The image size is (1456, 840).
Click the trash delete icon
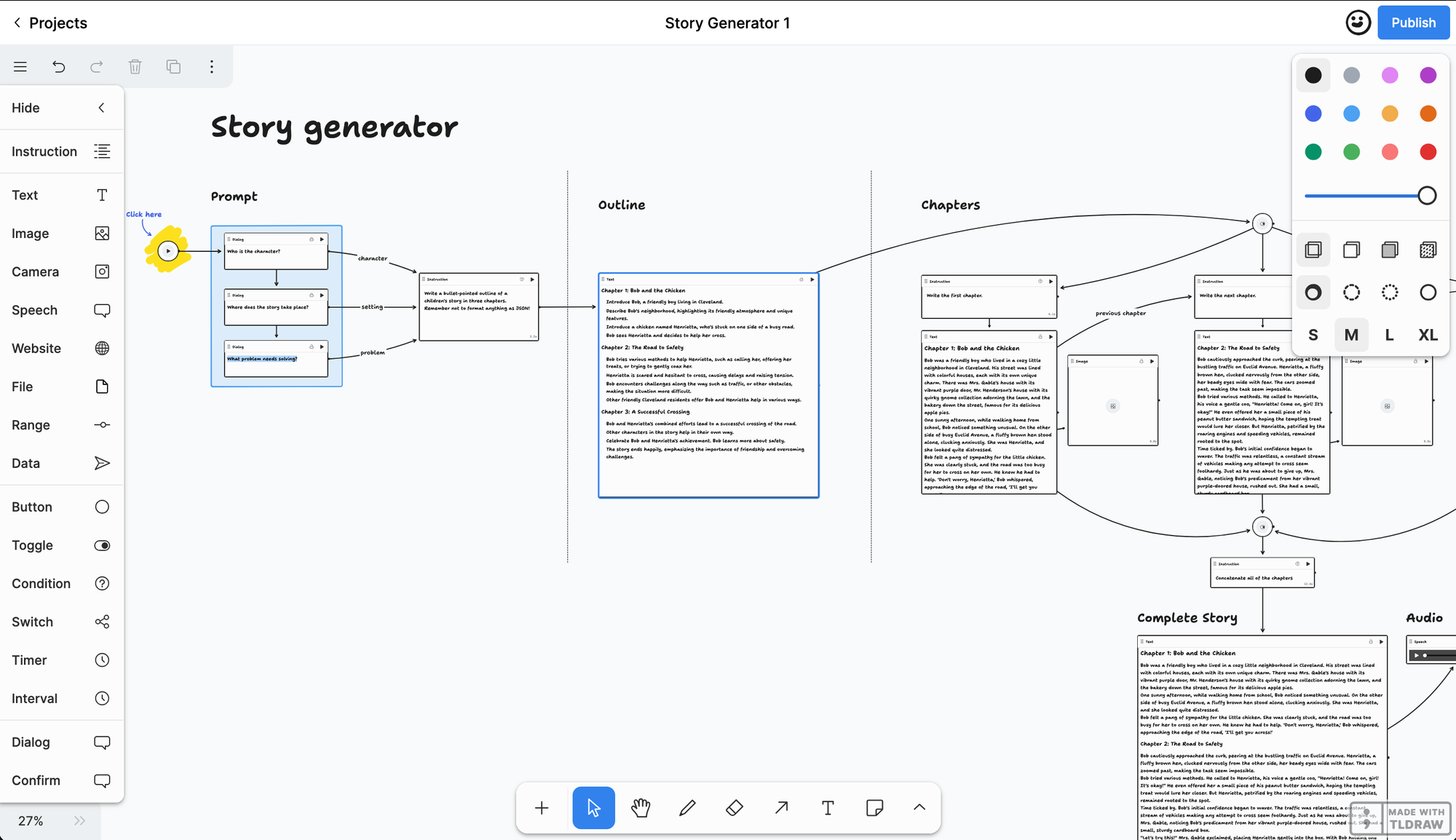coord(135,67)
